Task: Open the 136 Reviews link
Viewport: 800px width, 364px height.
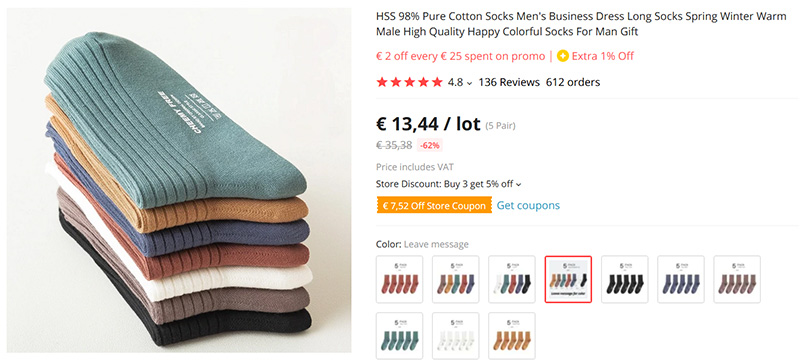Action: [x=509, y=82]
